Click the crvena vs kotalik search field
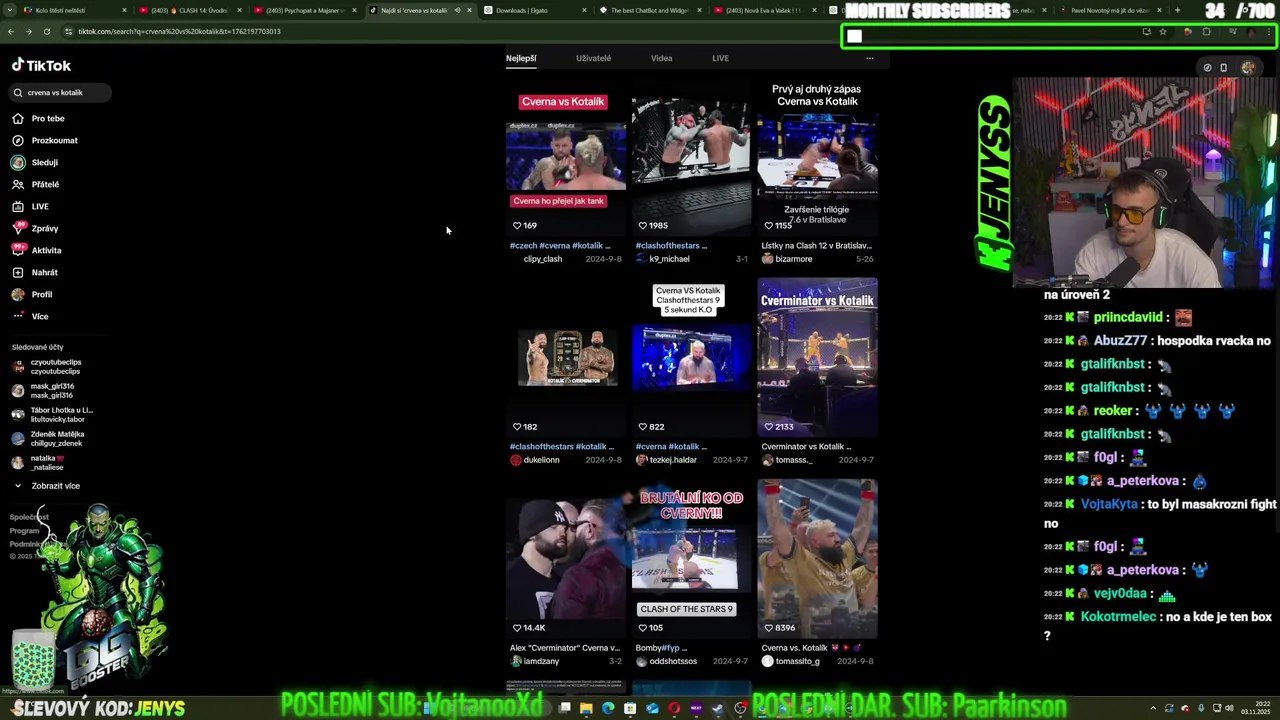Image resolution: width=1280 pixels, height=720 pixels. pyautogui.click(x=62, y=92)
